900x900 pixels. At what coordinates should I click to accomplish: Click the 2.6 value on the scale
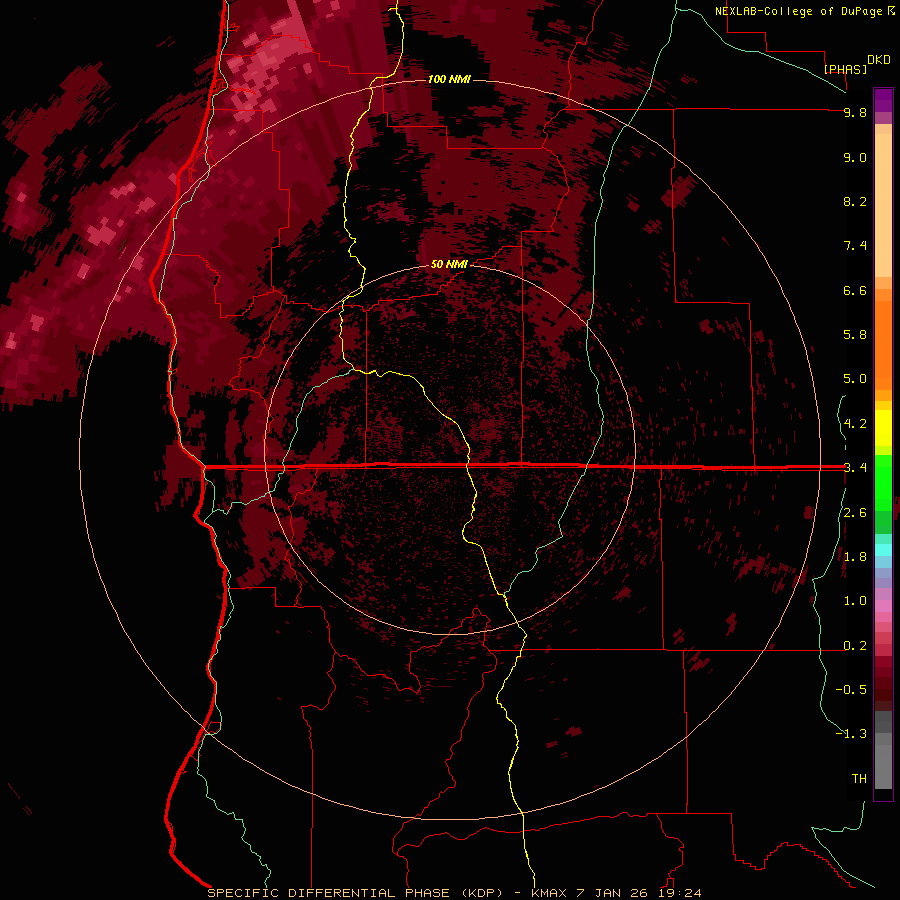tap(855, 513)
